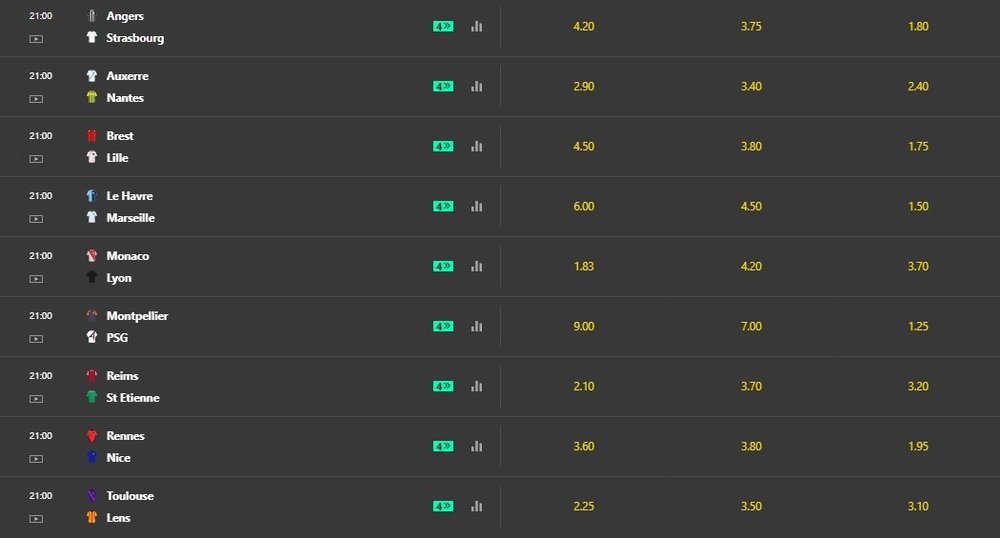Pick Lille away win at 1.75

point(919,146)
